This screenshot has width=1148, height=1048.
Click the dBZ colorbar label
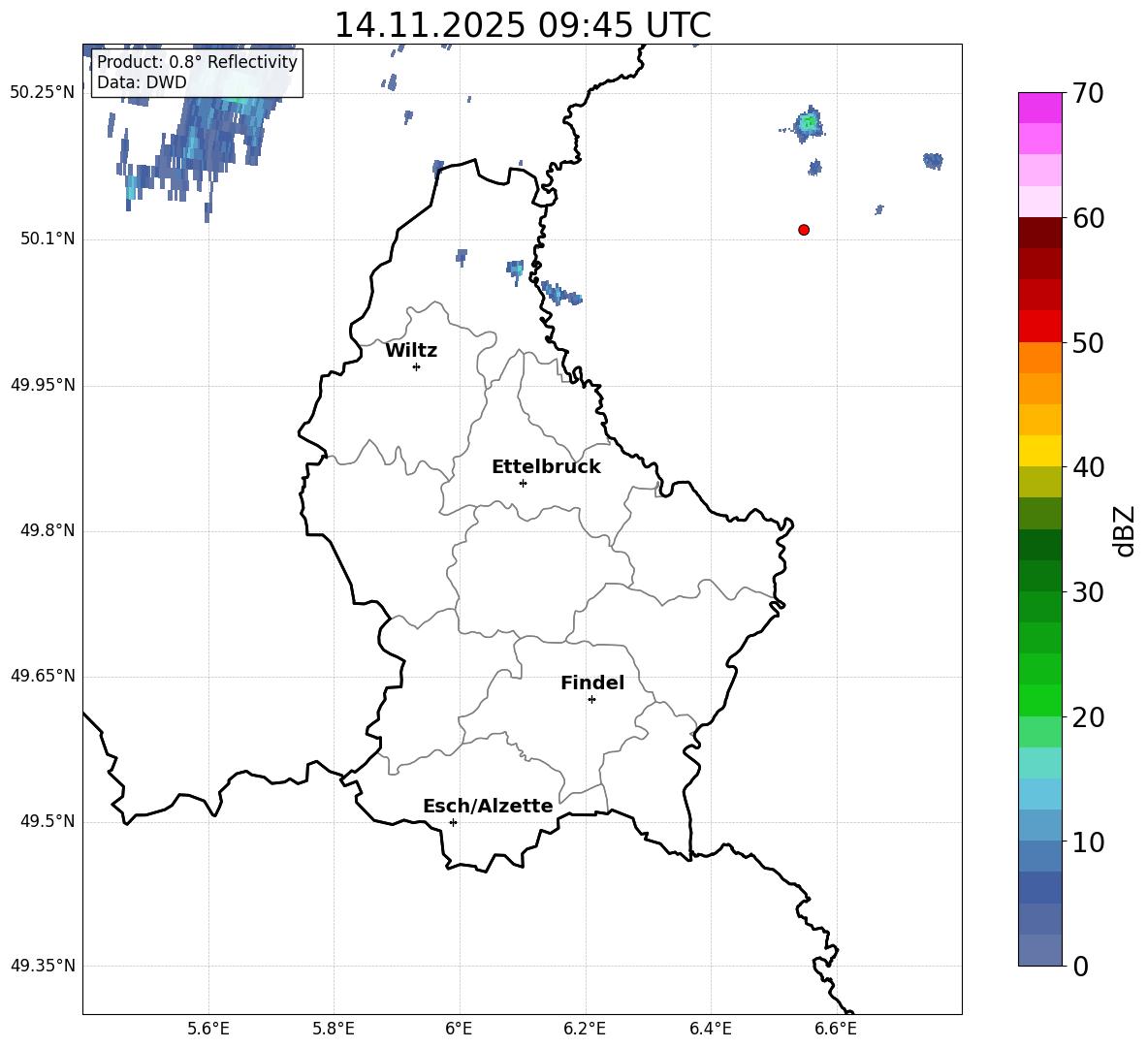[x=1124, y=530]
